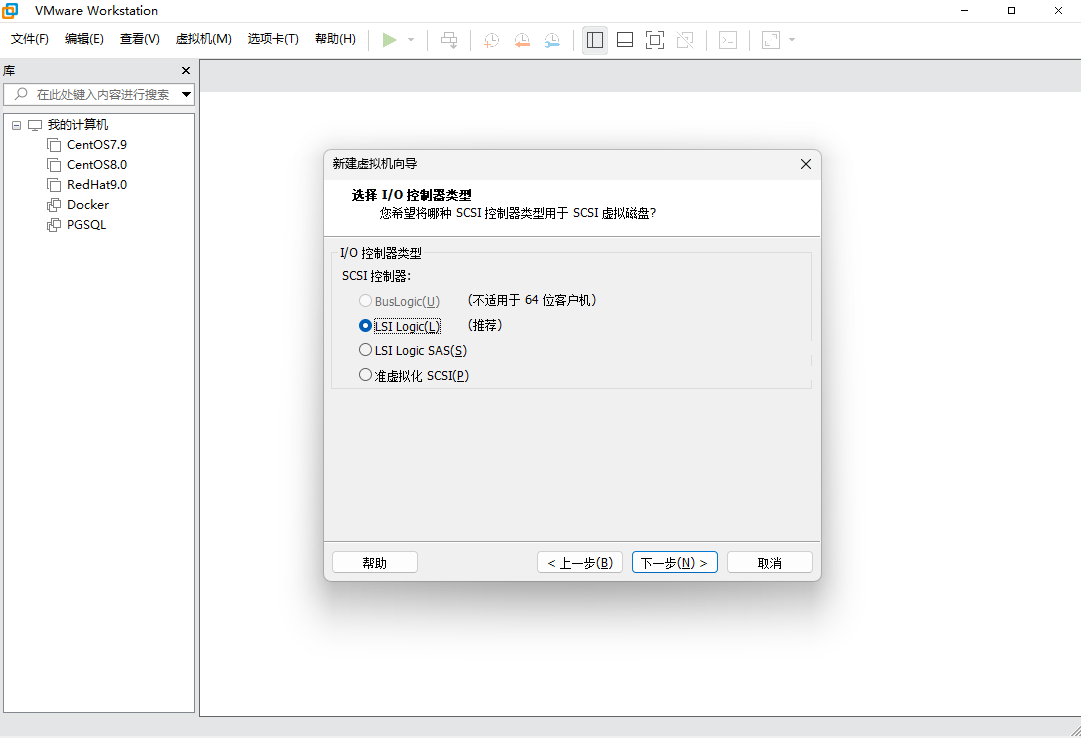This screenshot has height=738, width=1081.
Task: Click the 我的计算机 monitor icon
Action: click(x=34, y=126)
